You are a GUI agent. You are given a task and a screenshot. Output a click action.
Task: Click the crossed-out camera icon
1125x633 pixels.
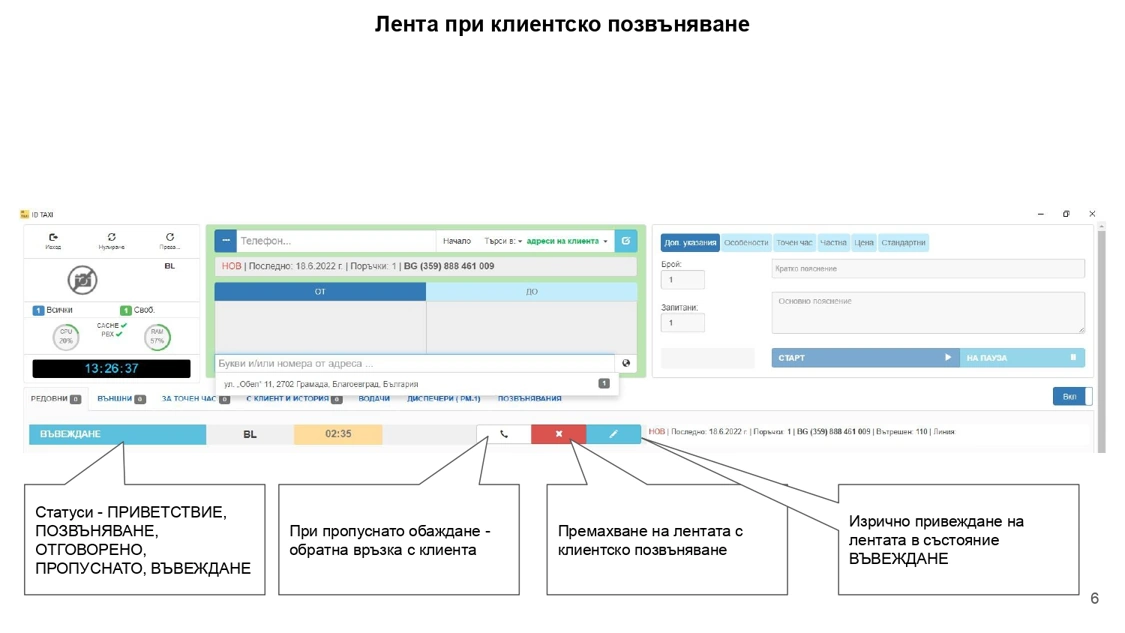tap(82, 280)
